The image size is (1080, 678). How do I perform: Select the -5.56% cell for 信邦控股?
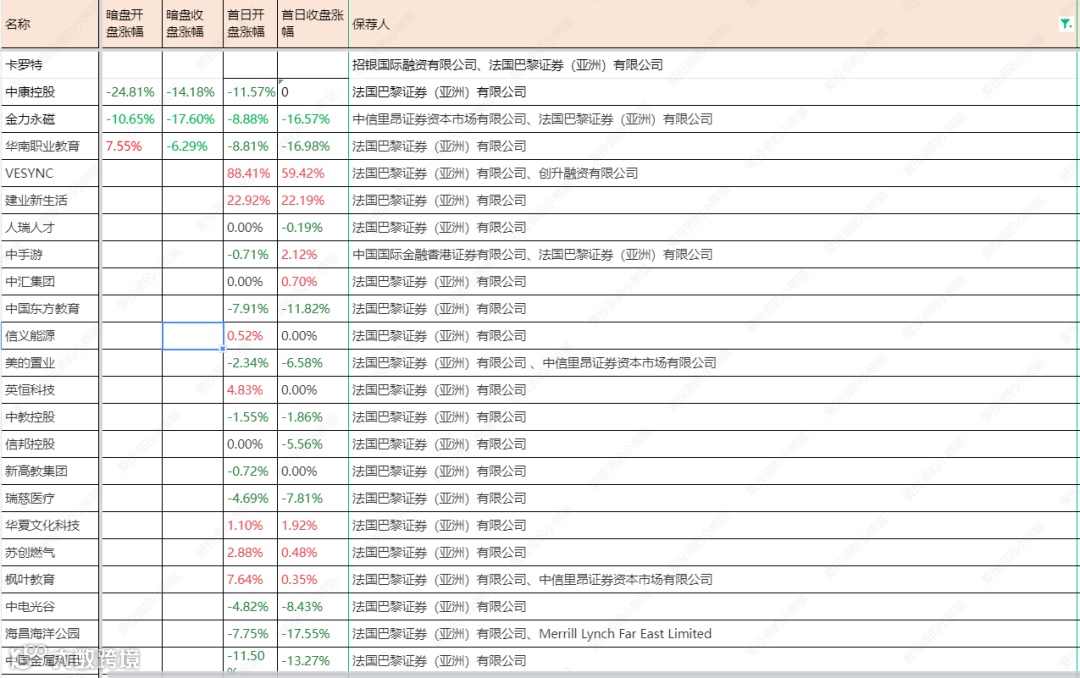pyautogui.click(x=313, y=444)
